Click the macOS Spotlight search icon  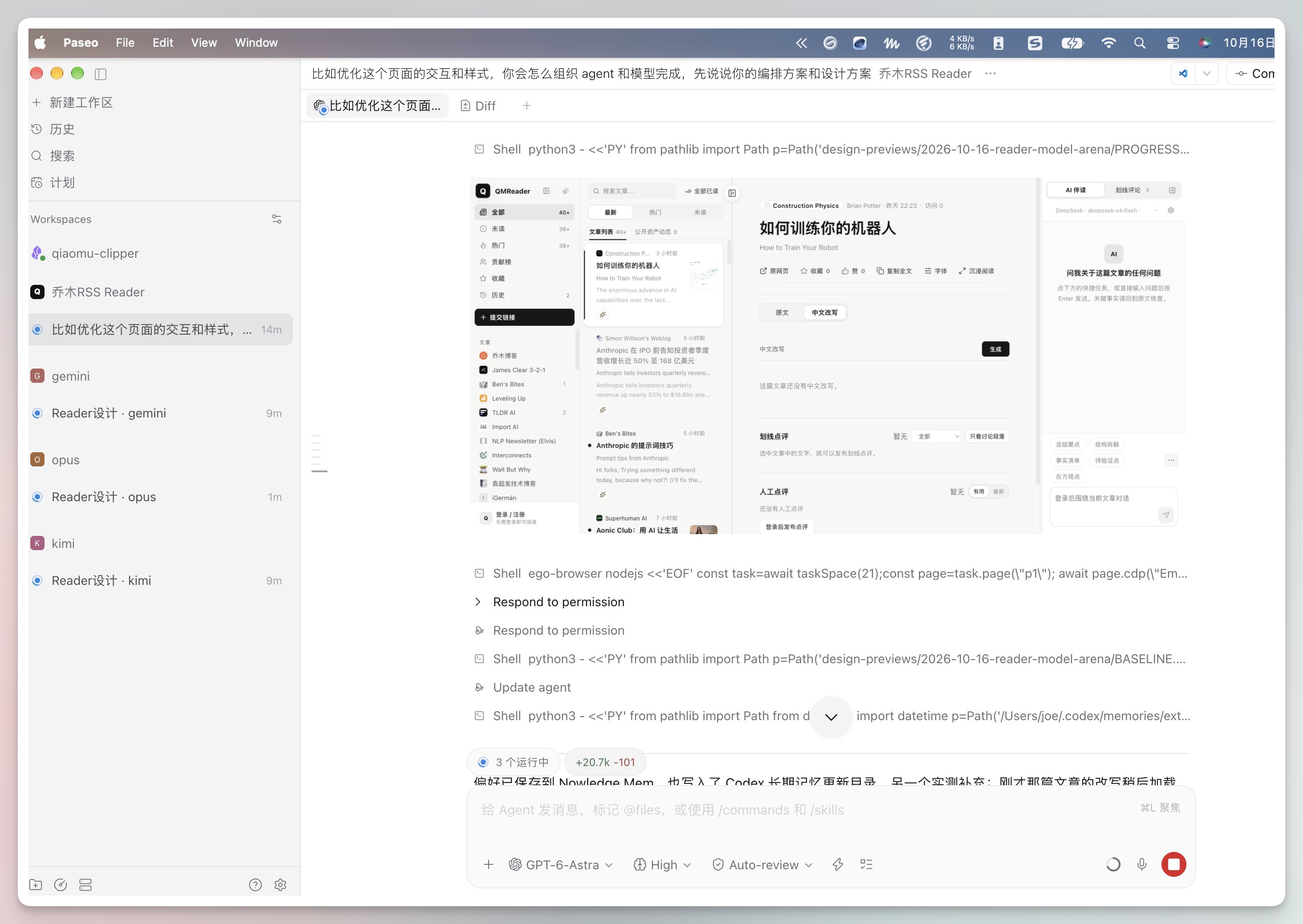(1140, 43)
